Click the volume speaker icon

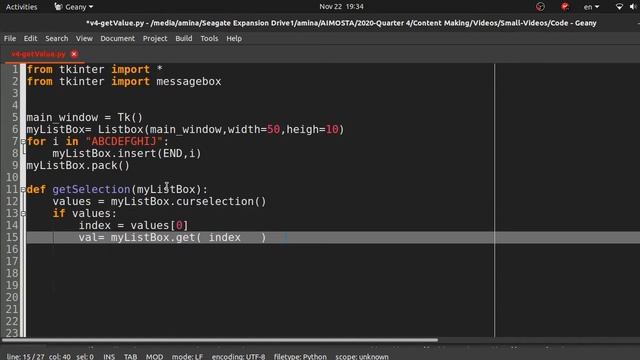[x=633, y=7]
